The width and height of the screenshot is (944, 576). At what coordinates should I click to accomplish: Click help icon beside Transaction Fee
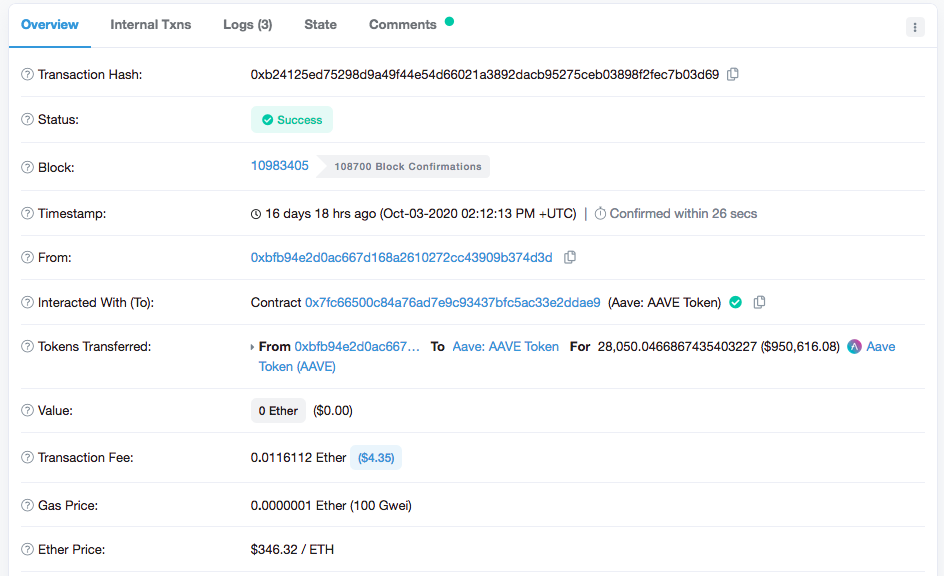[x=27, y=457]
